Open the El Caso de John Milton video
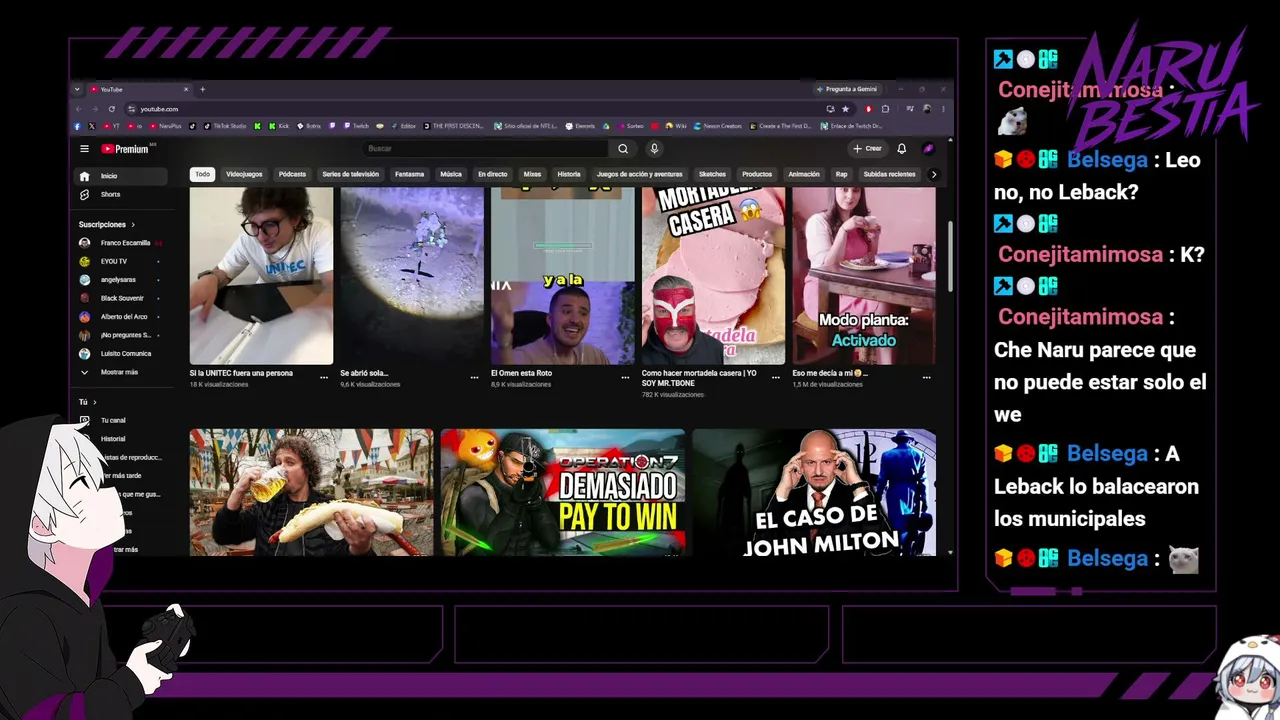The image size is (1280, 720). pos(814,492)
